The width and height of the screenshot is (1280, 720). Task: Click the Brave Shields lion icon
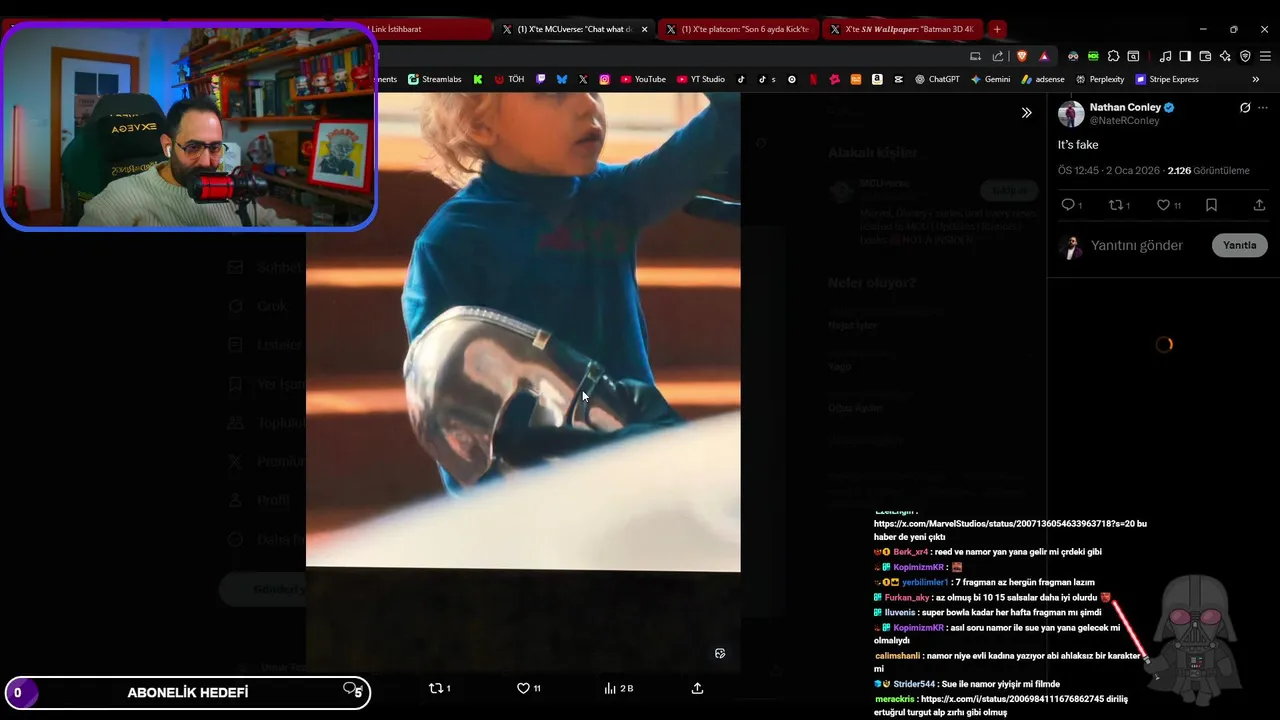(1022, 56)
